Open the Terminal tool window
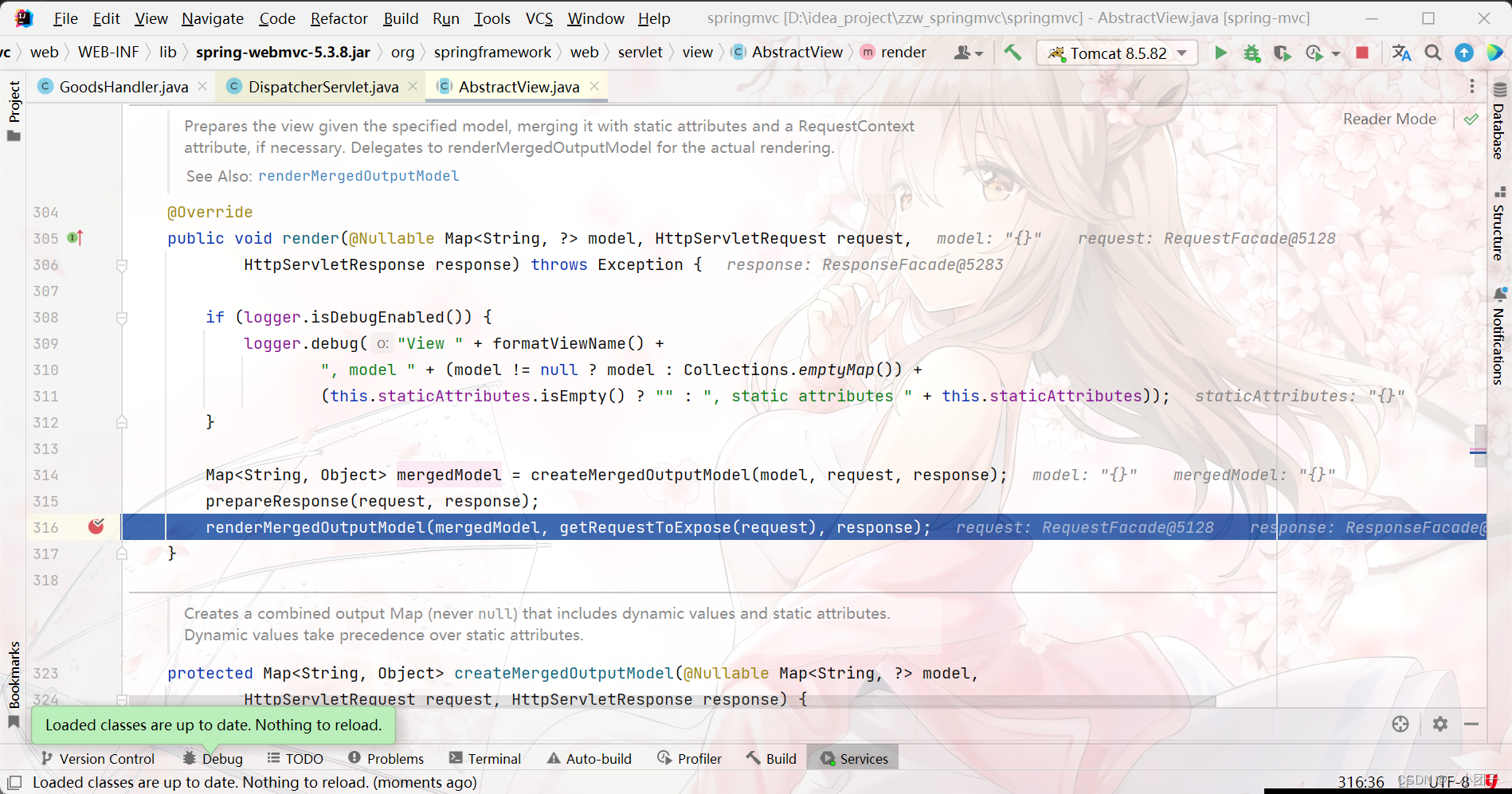The height and width of the screenshot is (794, 1512). (485, 759)
